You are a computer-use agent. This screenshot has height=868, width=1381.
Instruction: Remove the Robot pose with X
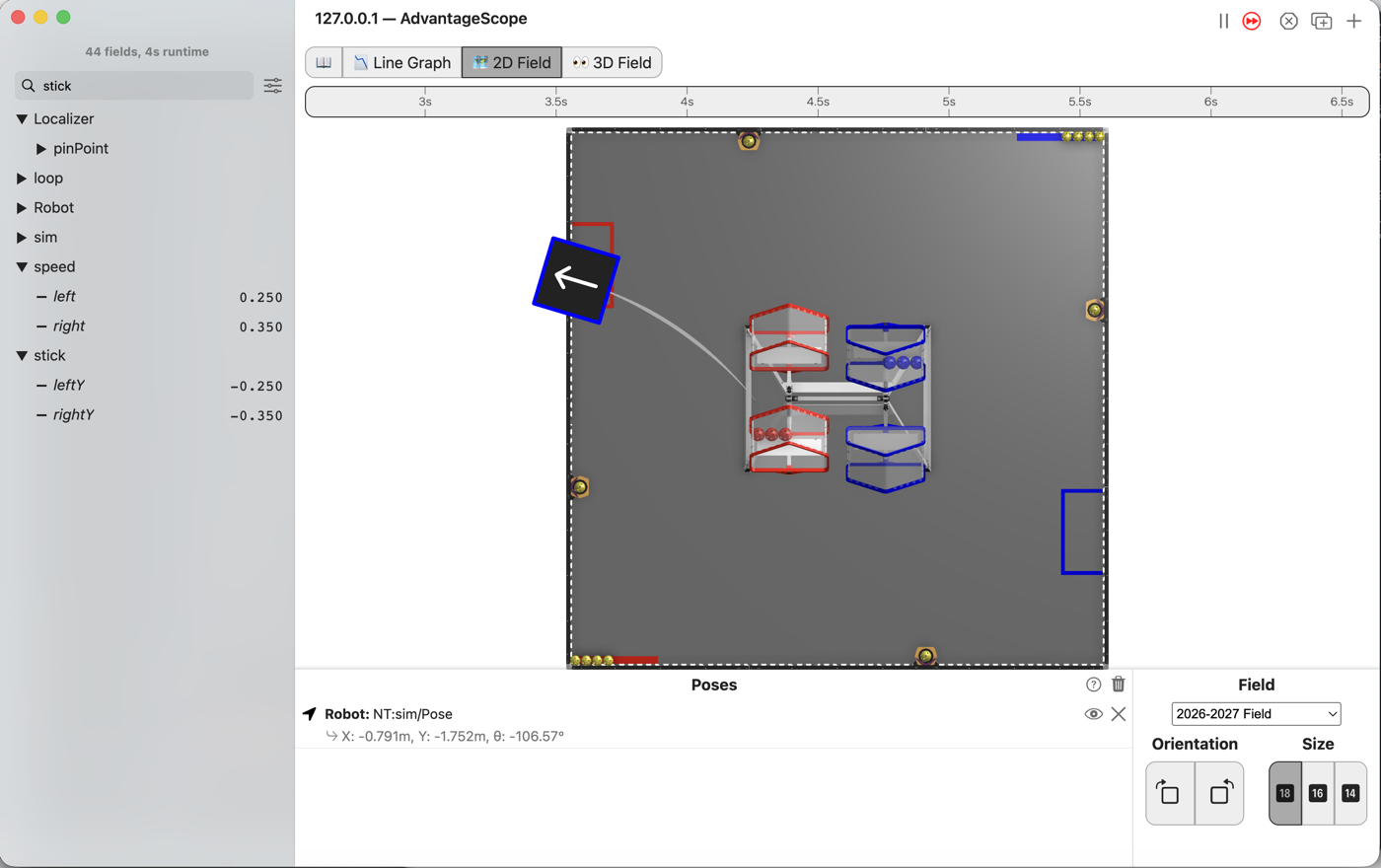pos(1119,714)
